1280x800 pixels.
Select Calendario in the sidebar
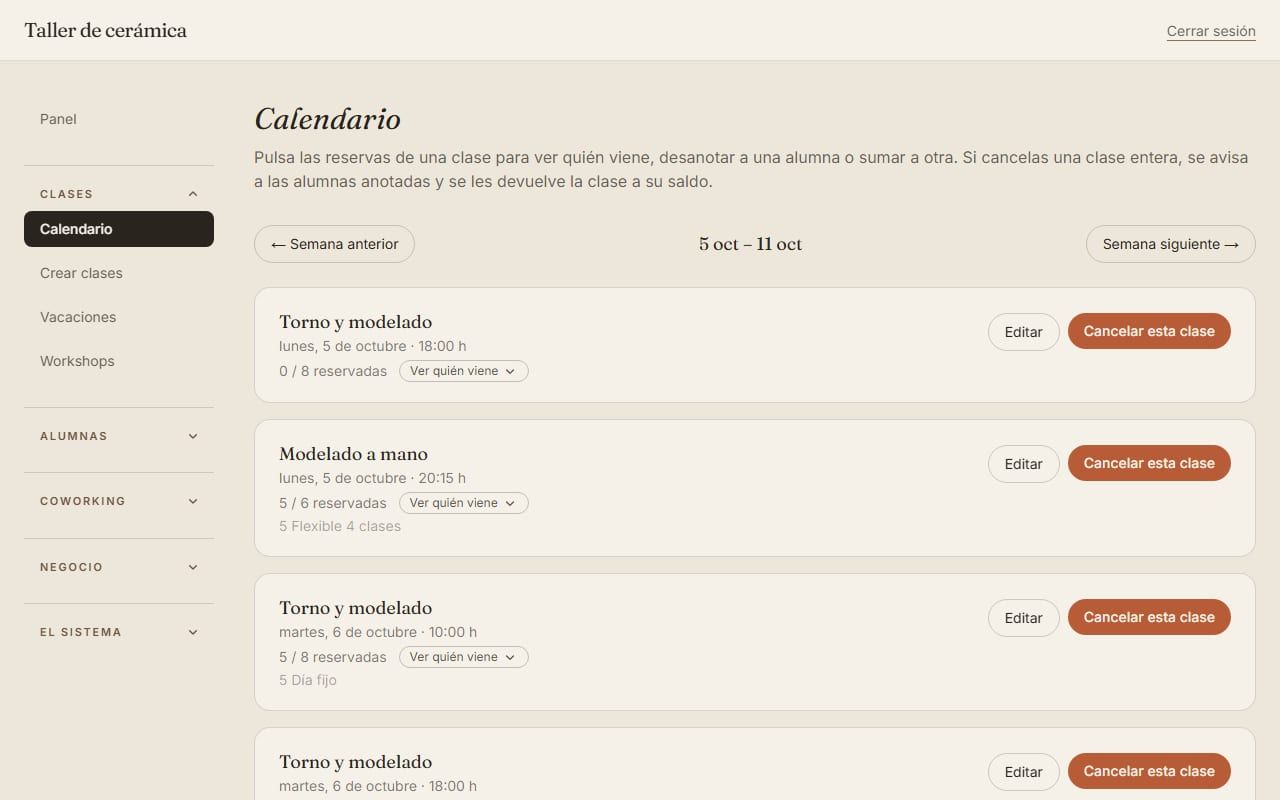(119, 229)
